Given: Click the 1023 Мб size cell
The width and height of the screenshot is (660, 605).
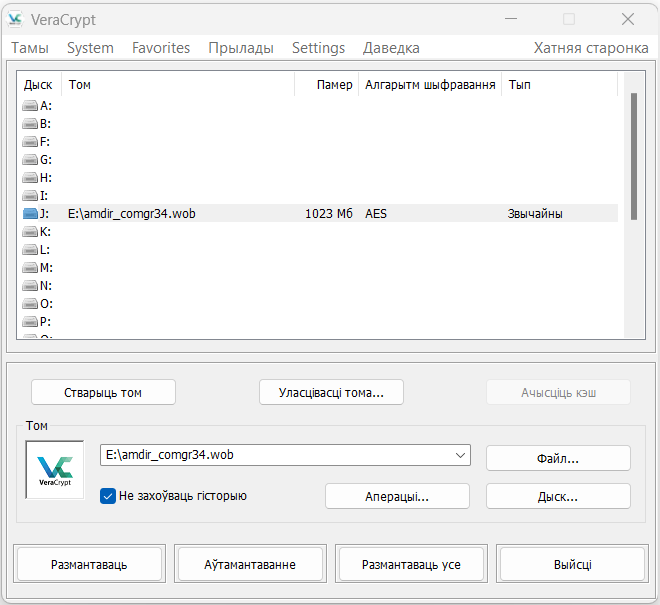Looking at the screenshot, I should (329, 214).
